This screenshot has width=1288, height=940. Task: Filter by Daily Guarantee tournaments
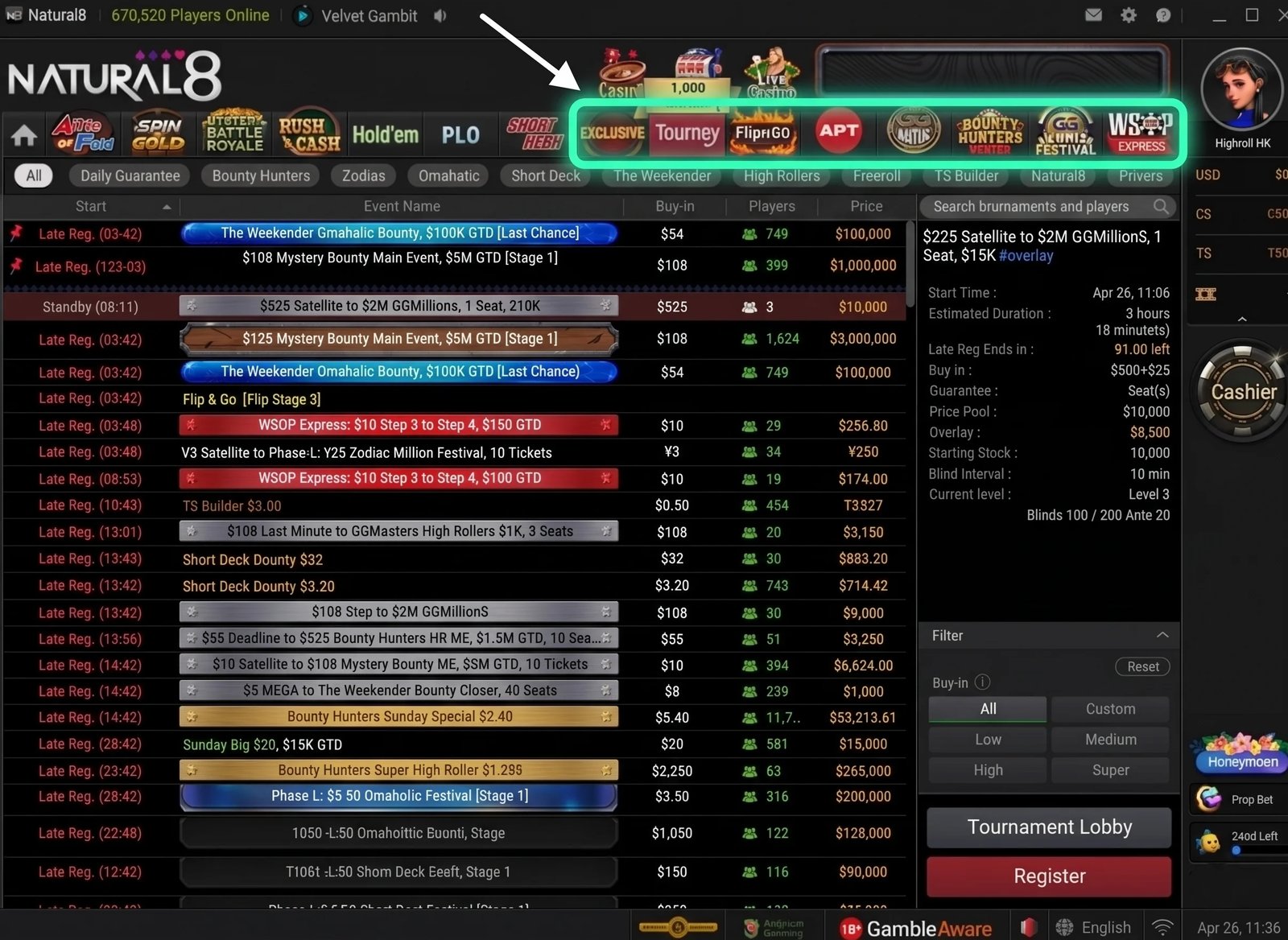pos(130,175)
